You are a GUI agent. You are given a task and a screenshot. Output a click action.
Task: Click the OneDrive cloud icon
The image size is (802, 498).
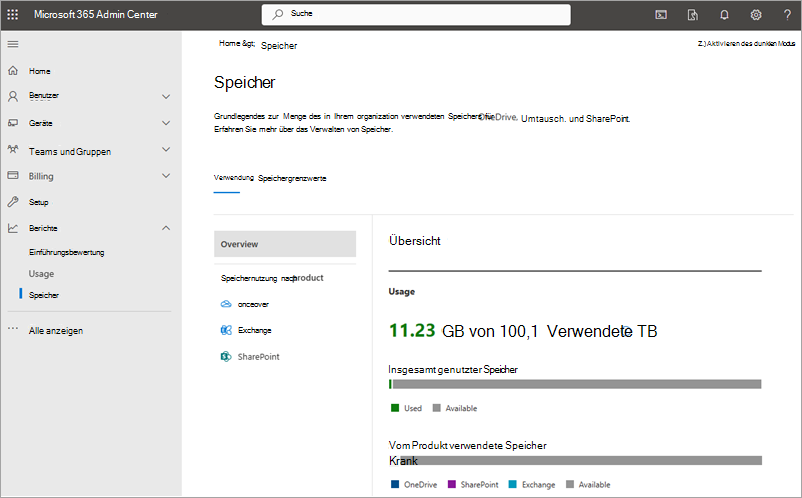click(226, 304)
